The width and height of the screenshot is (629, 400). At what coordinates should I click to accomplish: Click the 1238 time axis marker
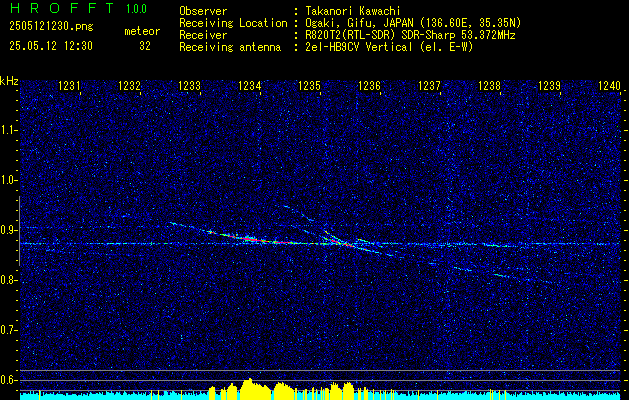[489, 85]
